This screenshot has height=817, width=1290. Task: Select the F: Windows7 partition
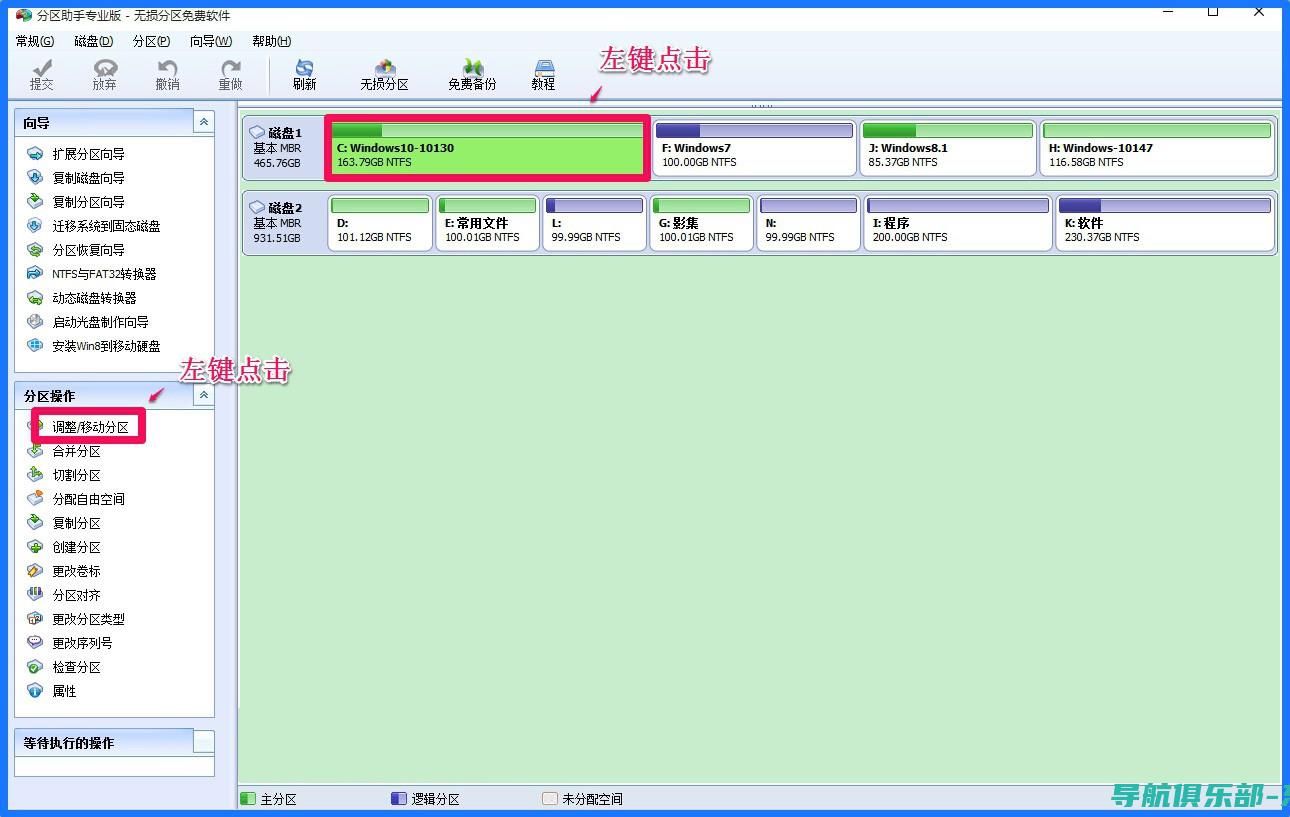754,148
